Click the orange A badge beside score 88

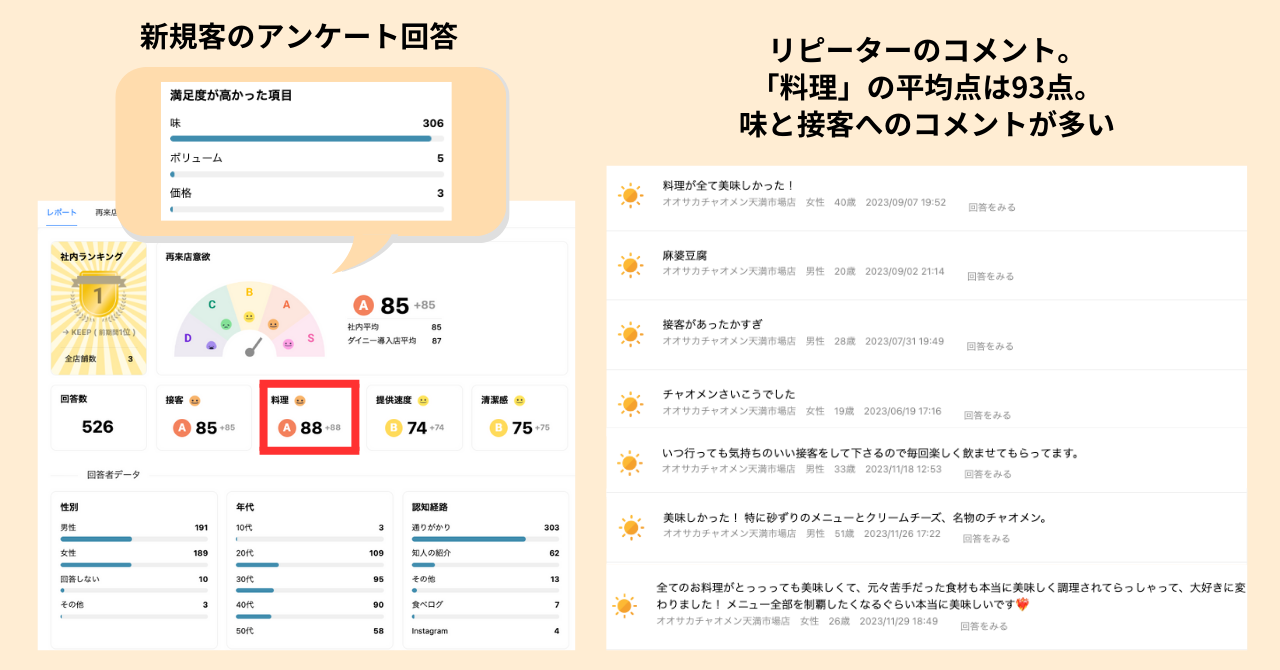287,428
